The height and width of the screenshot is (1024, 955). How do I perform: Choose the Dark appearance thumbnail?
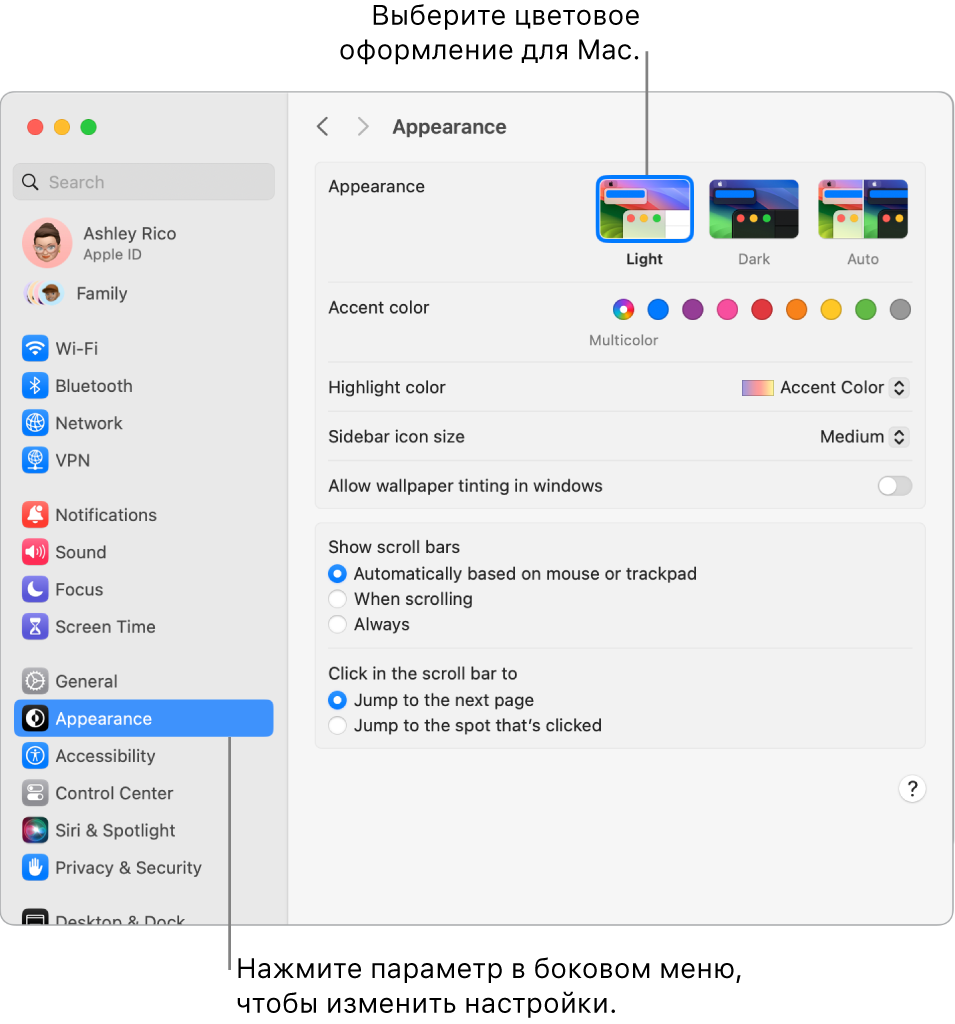click(x=754, y=209)
